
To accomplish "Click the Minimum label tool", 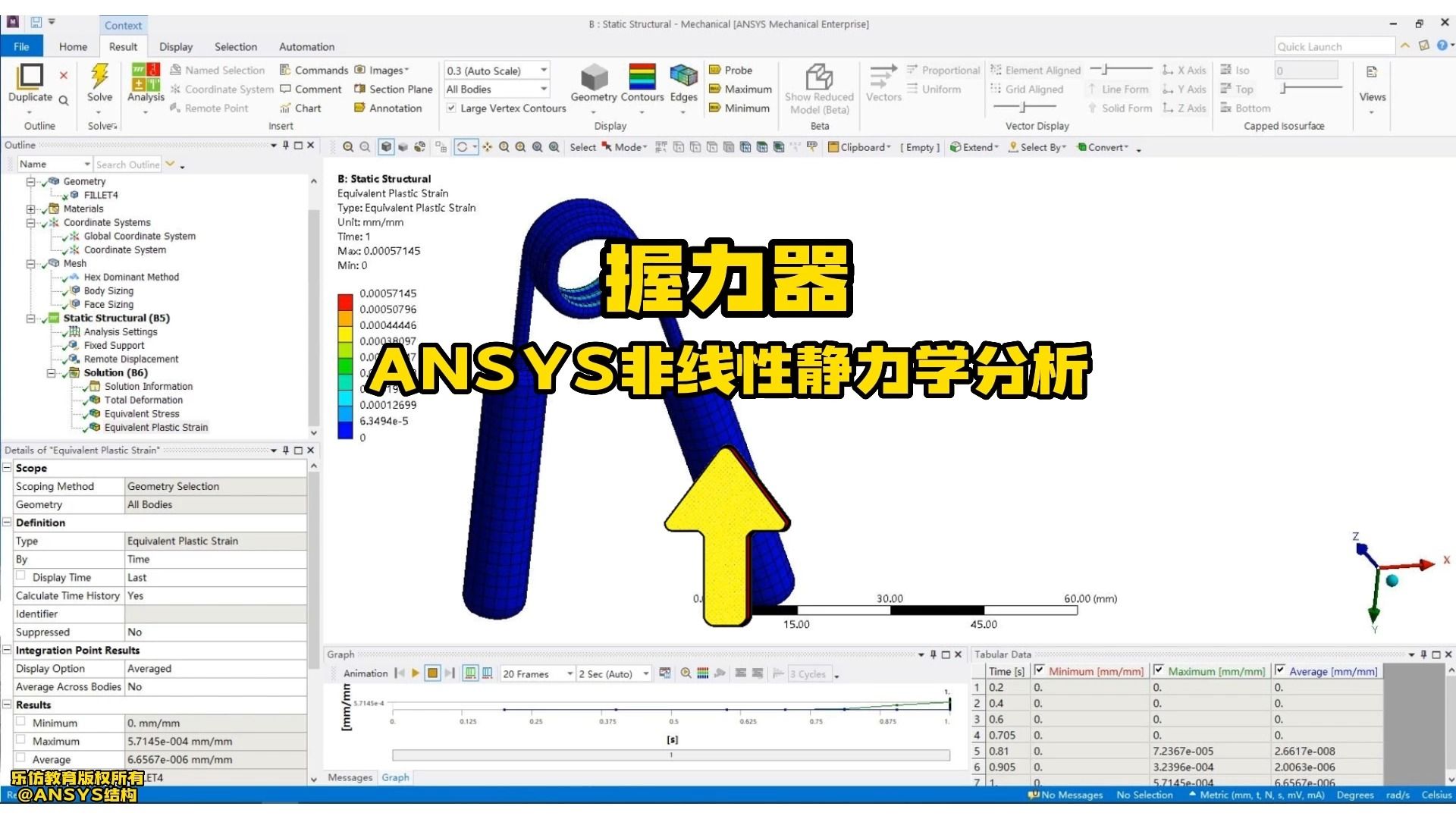I will click(739, 108).
